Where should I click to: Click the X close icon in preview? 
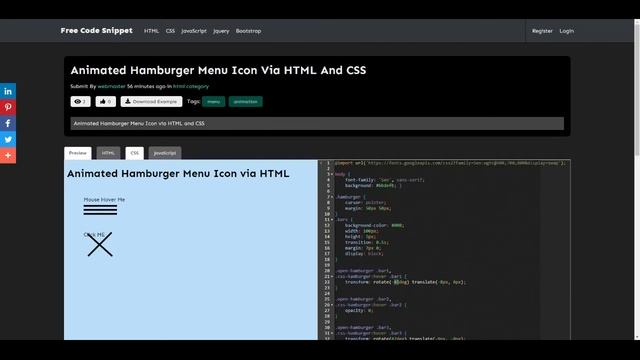click(x=100, y=244)
